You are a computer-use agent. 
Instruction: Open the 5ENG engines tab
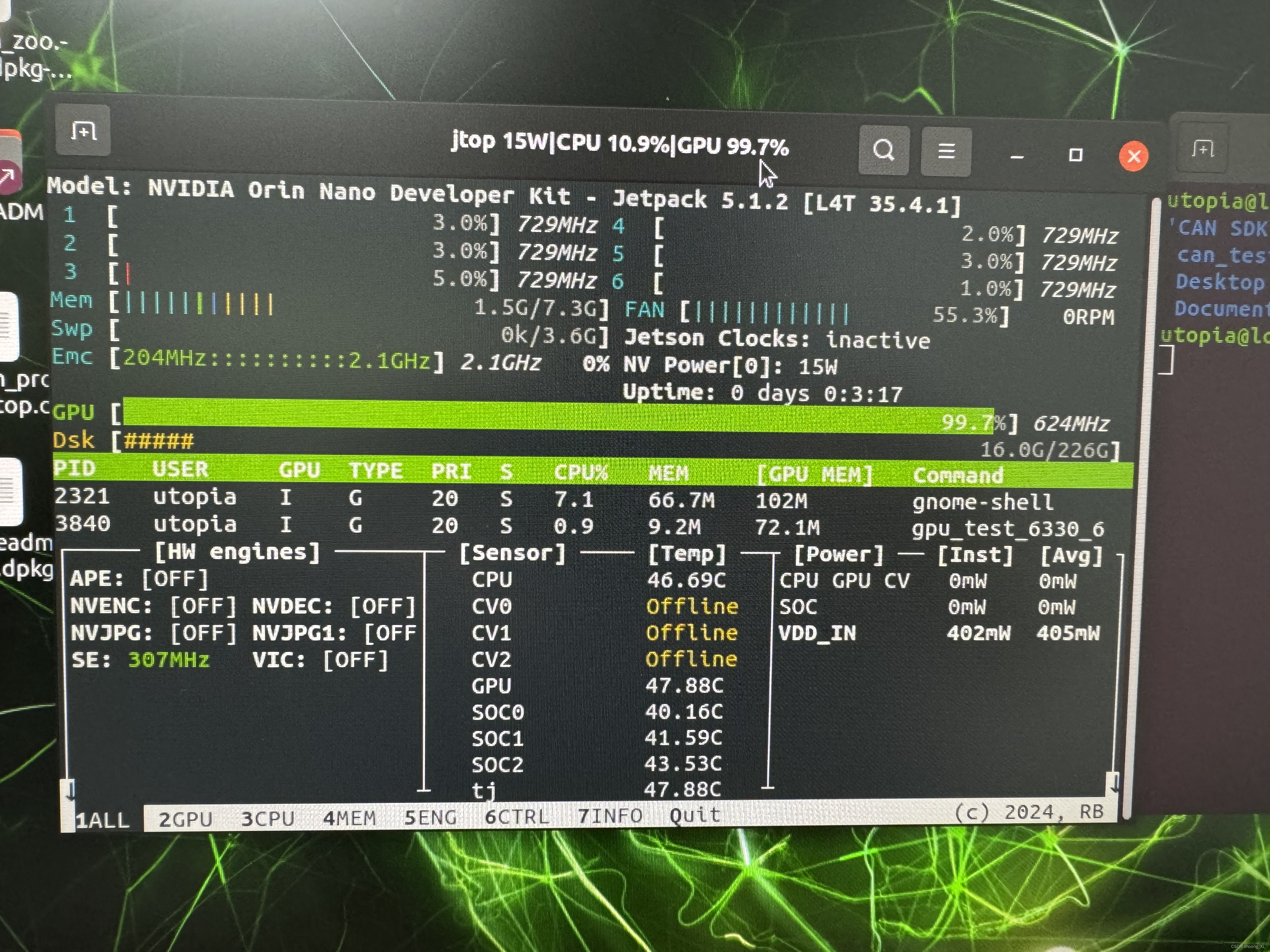tap(430, 817)
